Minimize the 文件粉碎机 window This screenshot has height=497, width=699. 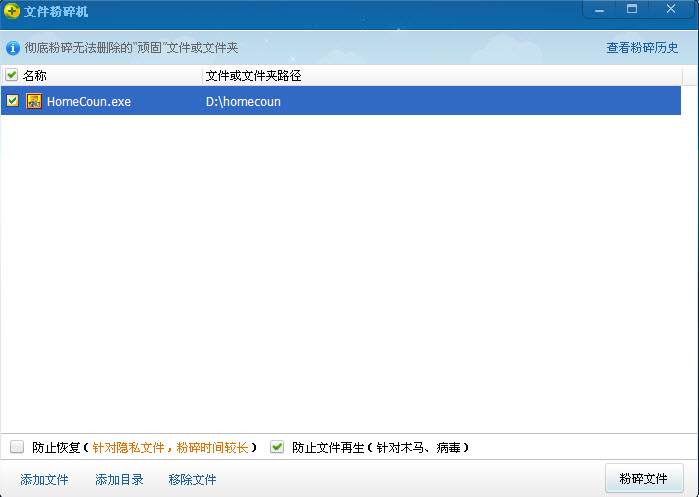[x=600, y=9]
